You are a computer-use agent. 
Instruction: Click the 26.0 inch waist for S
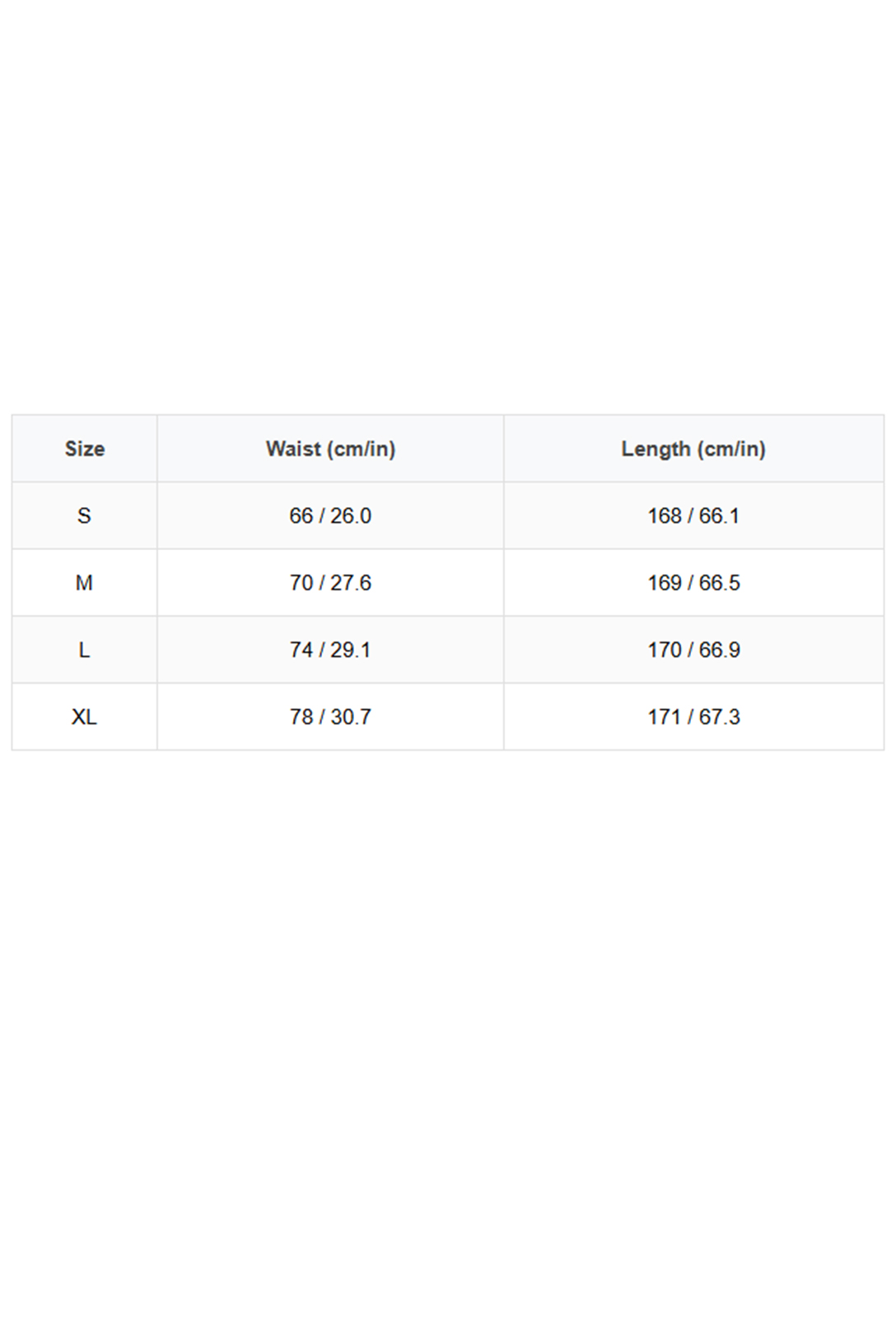coord(351,516)
